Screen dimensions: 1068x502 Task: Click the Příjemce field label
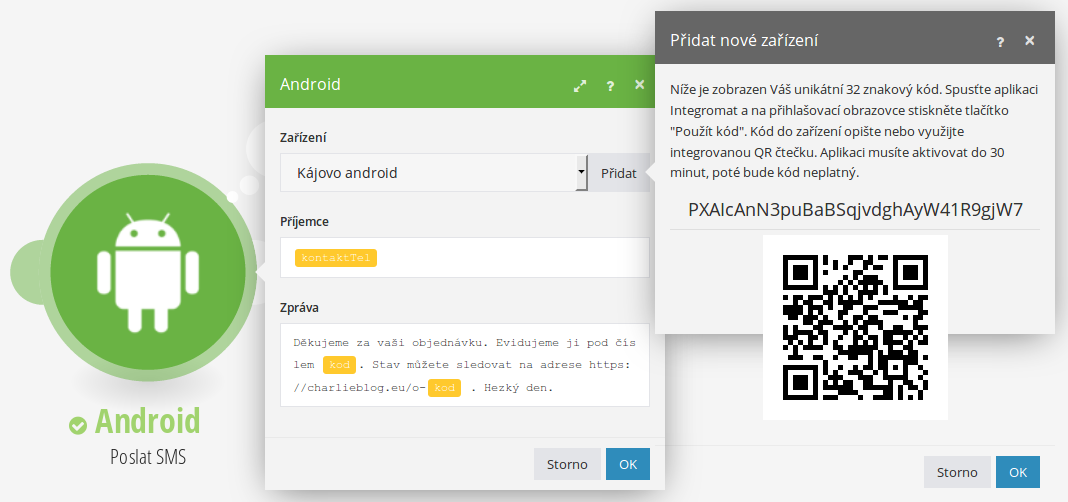(305, 222)
